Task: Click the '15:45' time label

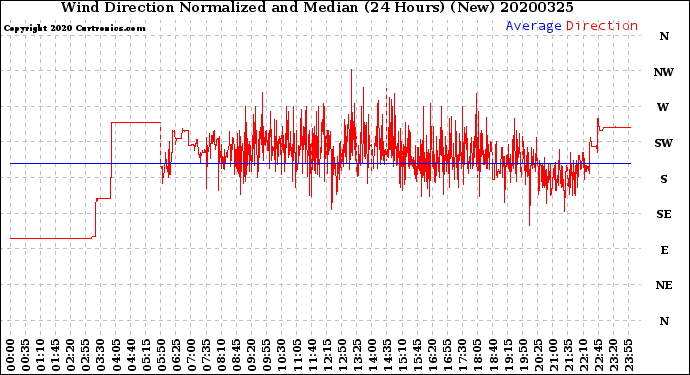Action: (418, 355)
